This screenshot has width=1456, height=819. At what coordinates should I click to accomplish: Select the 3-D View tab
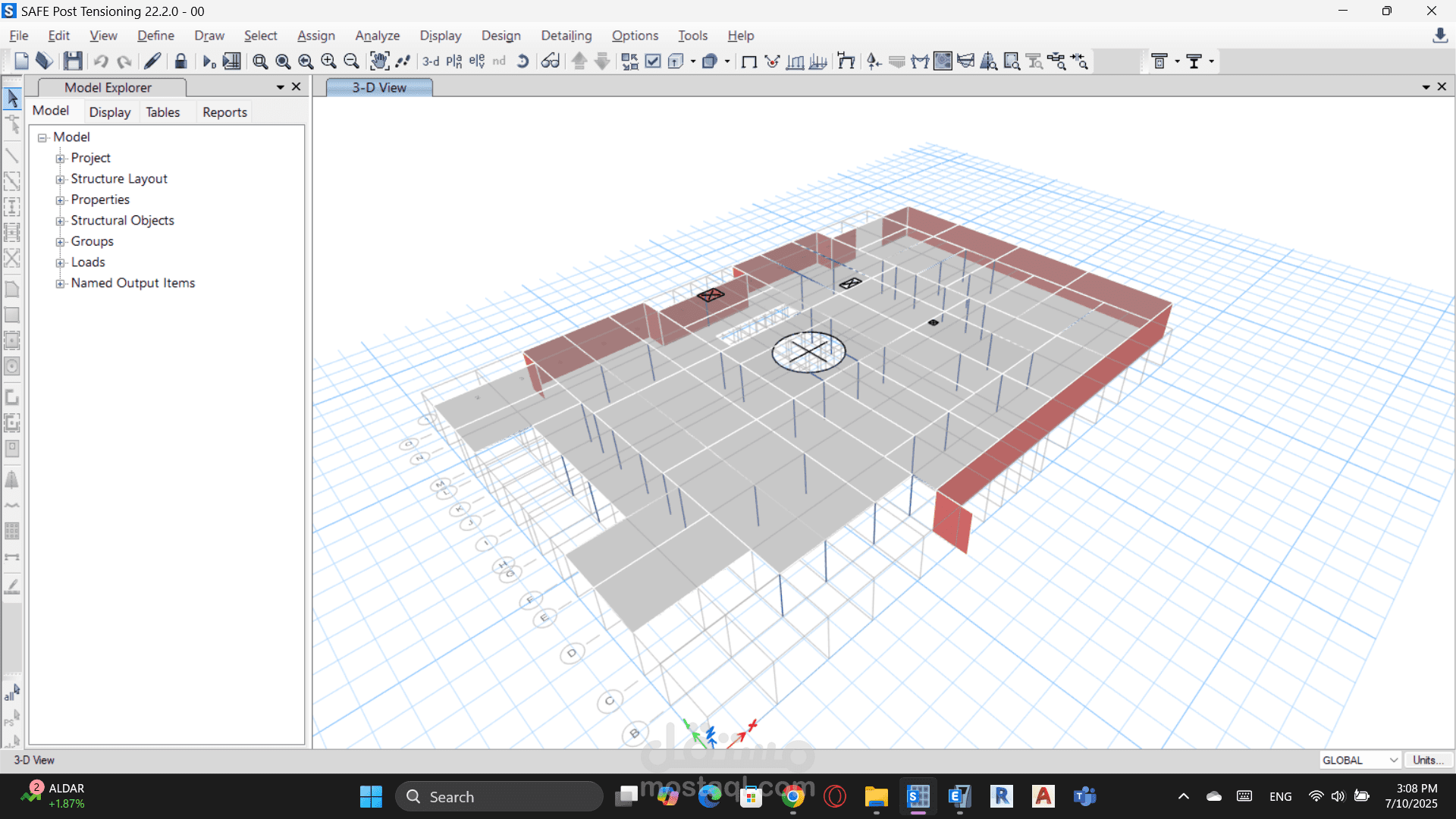(379, 87)
